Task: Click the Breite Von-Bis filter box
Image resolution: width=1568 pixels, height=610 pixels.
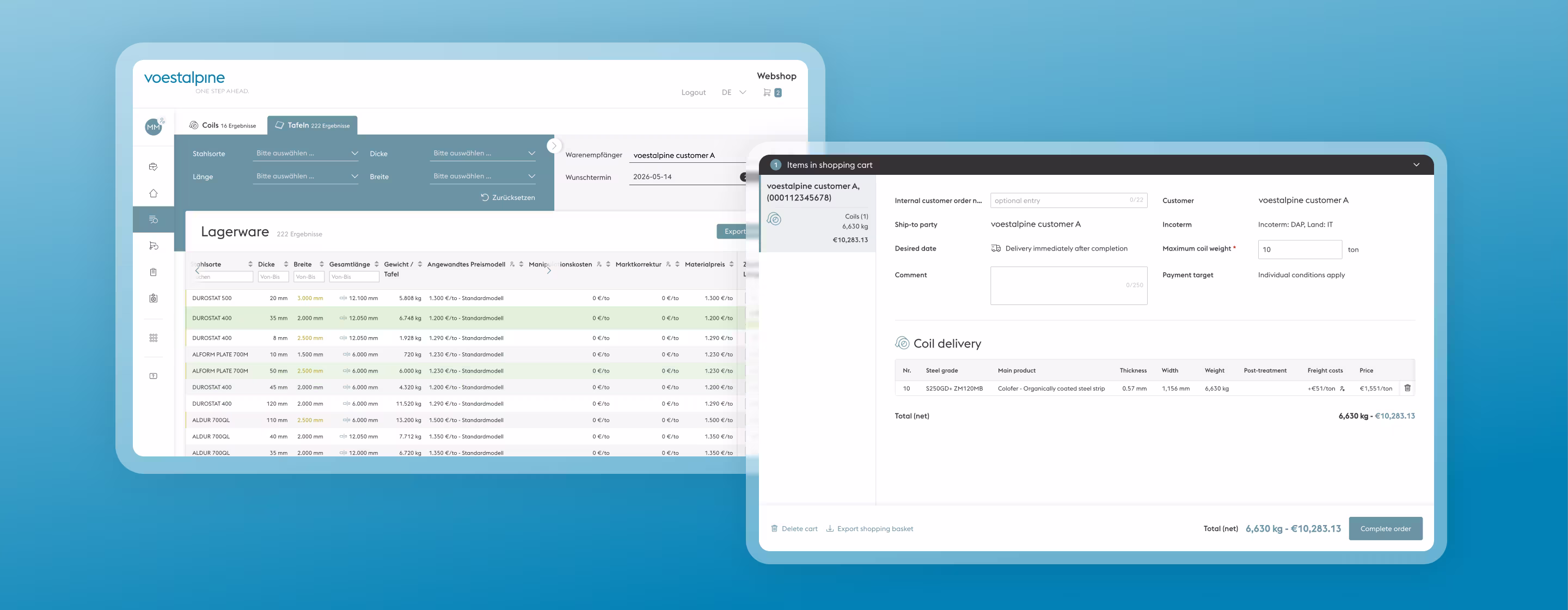Action: (x=309, y=277)
